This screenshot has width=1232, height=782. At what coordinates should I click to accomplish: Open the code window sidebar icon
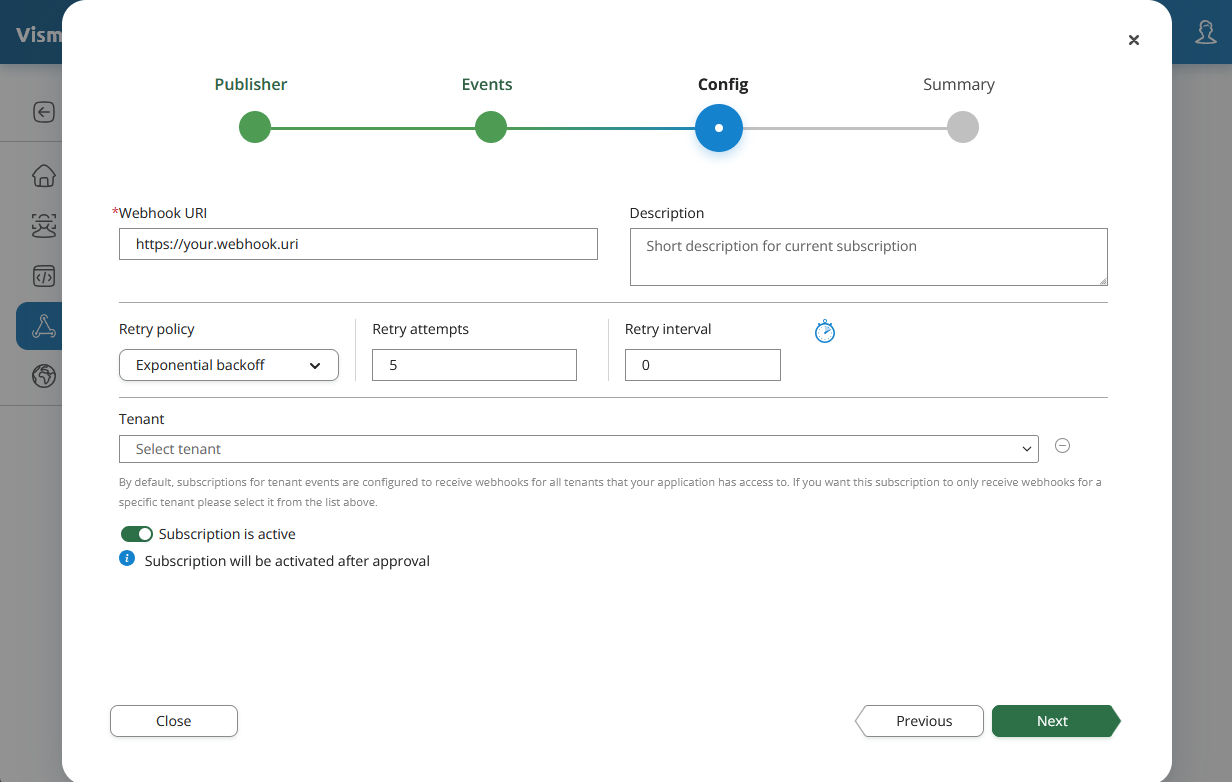click(44, 276)
